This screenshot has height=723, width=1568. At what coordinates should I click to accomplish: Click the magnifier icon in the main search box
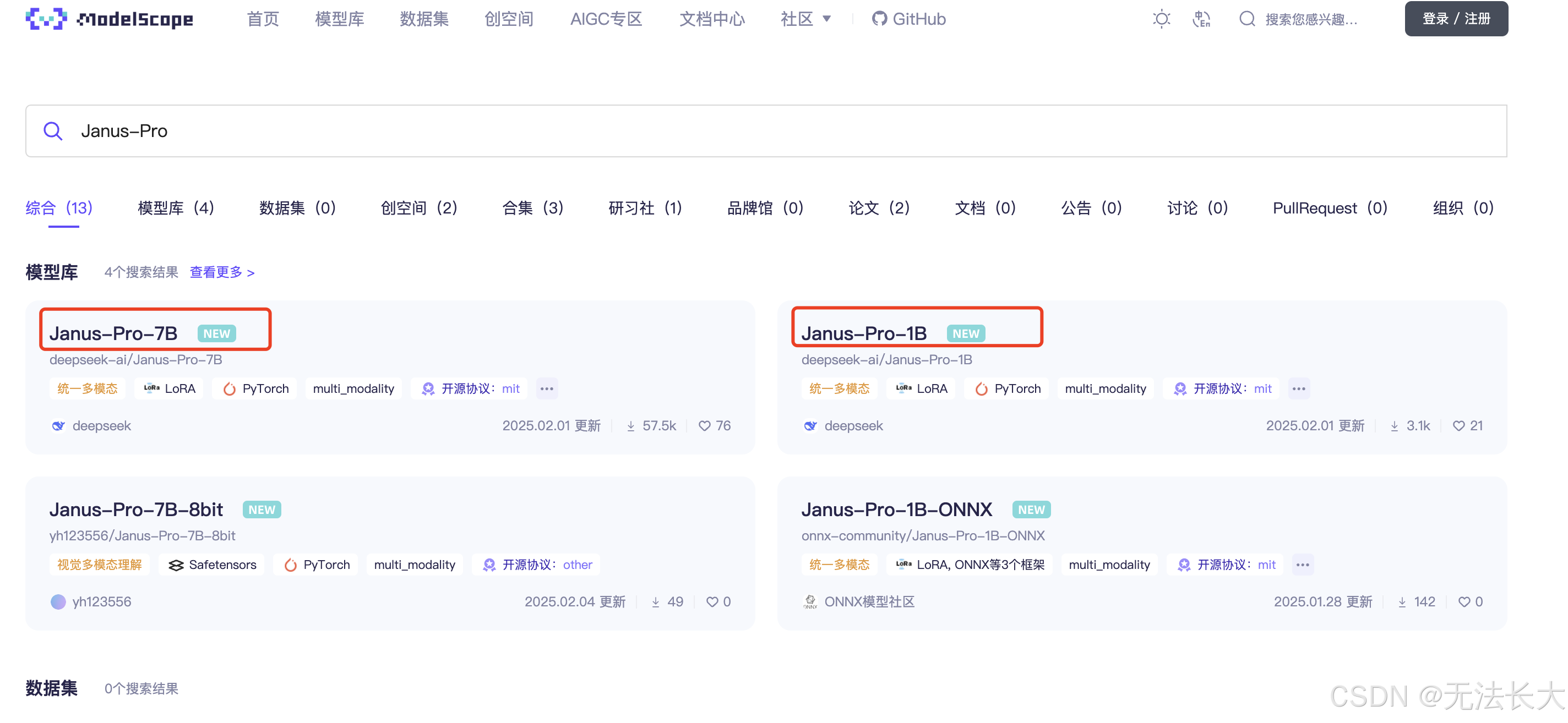53,131
